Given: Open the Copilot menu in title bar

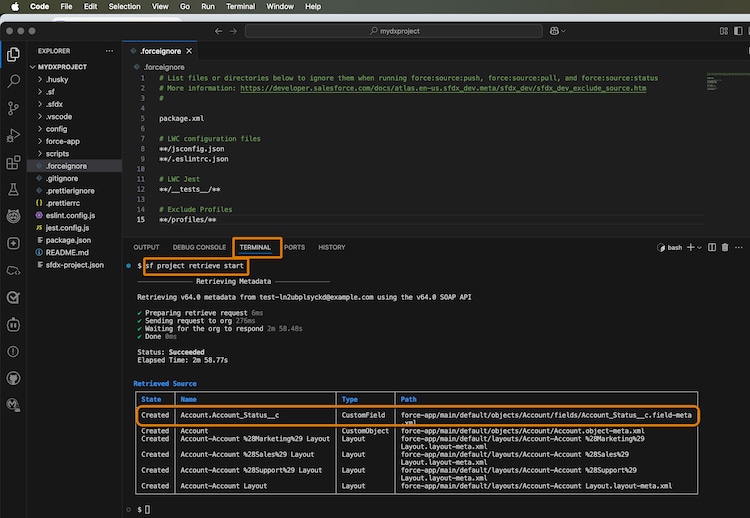Looking at the screenshot, I should point(557,31).
